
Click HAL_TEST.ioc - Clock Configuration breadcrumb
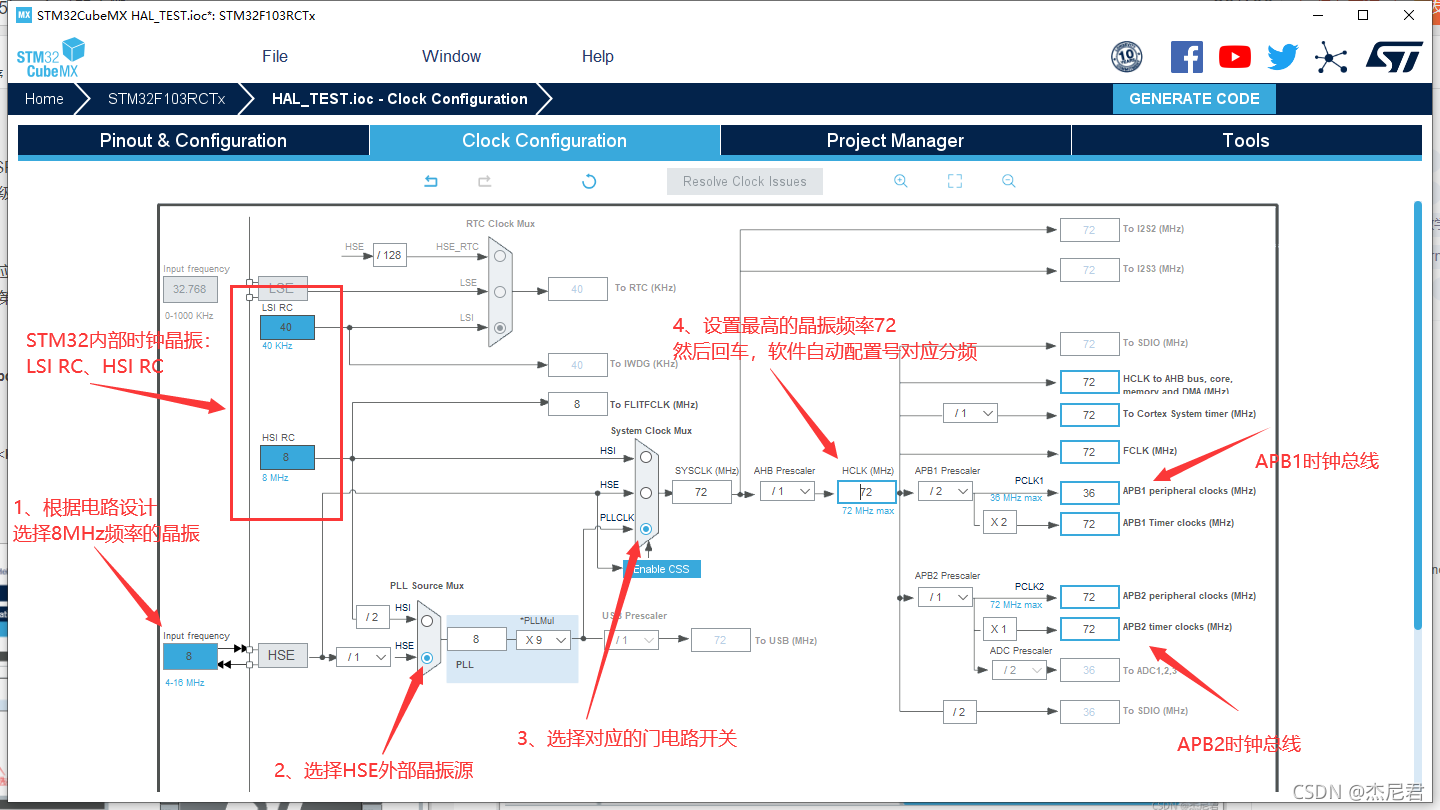pos(400,99)
